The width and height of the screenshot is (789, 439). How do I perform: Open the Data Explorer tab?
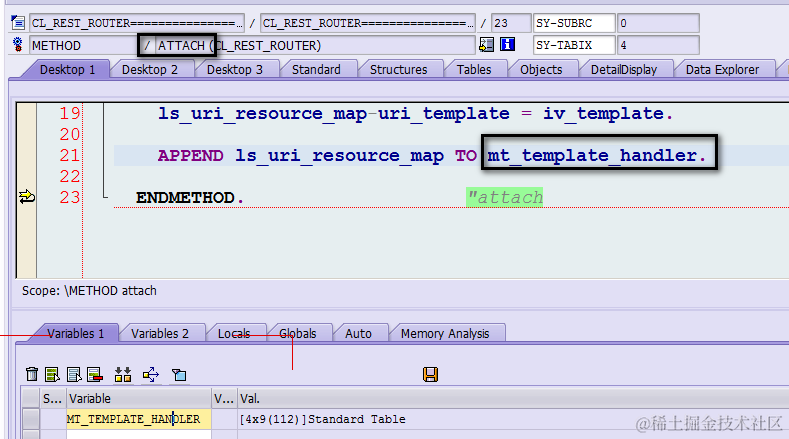[x=723, y=69]
